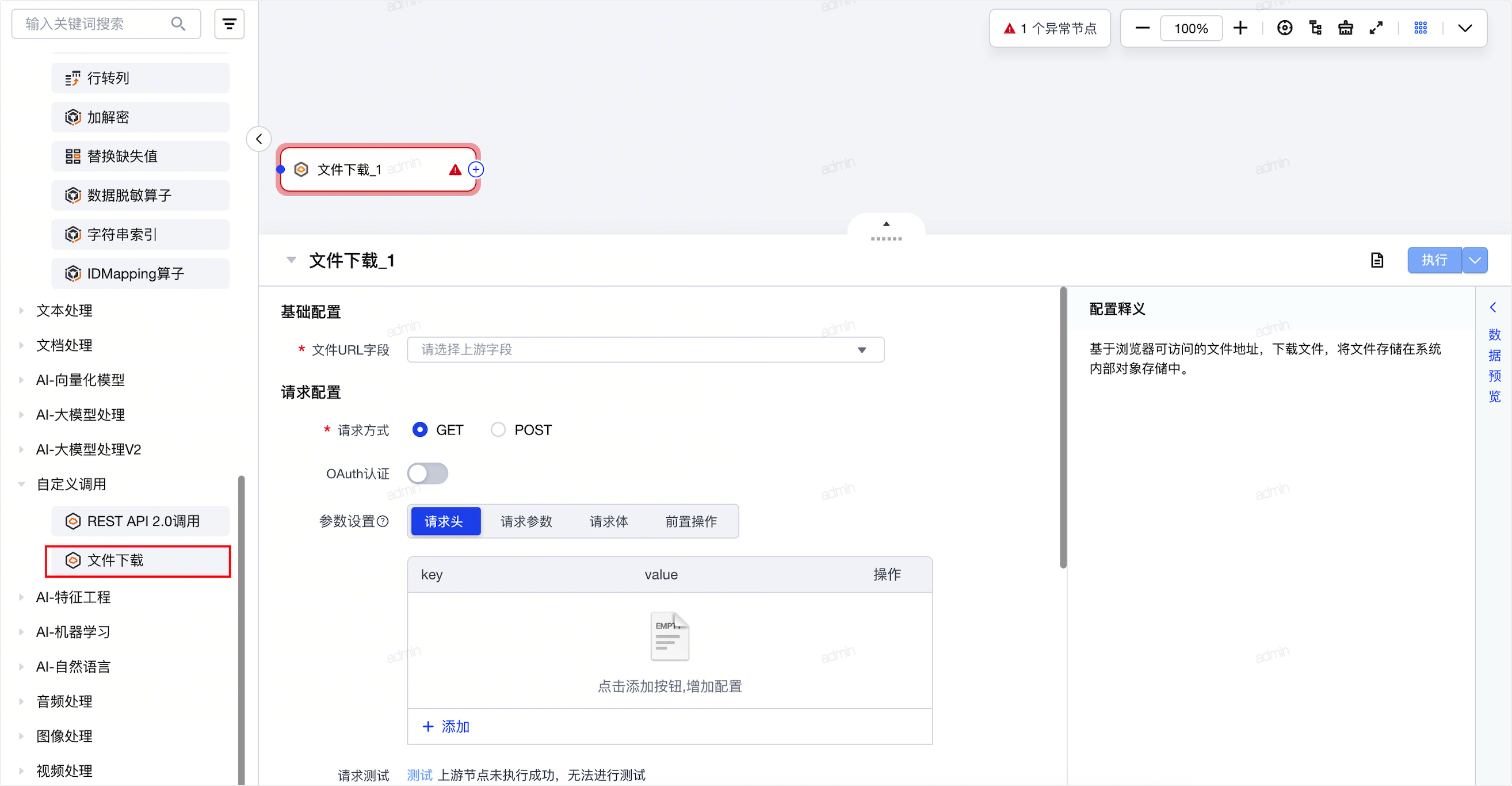Select the 行转列 operator
Image resolution: width=1512 pixels, height=786 pixels.
tap(140, 78)
